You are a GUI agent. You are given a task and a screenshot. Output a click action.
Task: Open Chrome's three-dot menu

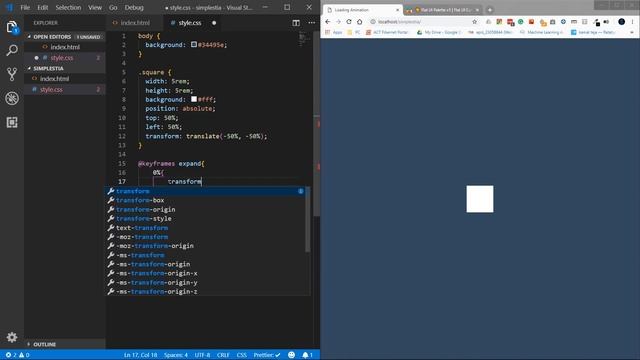click(632, 22)
